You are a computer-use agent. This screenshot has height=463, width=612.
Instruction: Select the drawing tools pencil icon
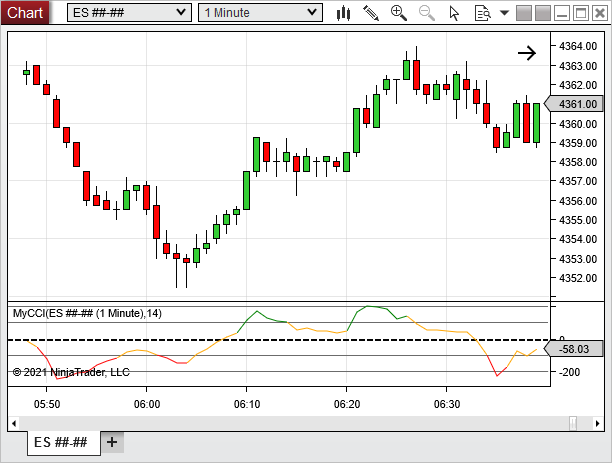pyautogui.click(x=371, y=13)
